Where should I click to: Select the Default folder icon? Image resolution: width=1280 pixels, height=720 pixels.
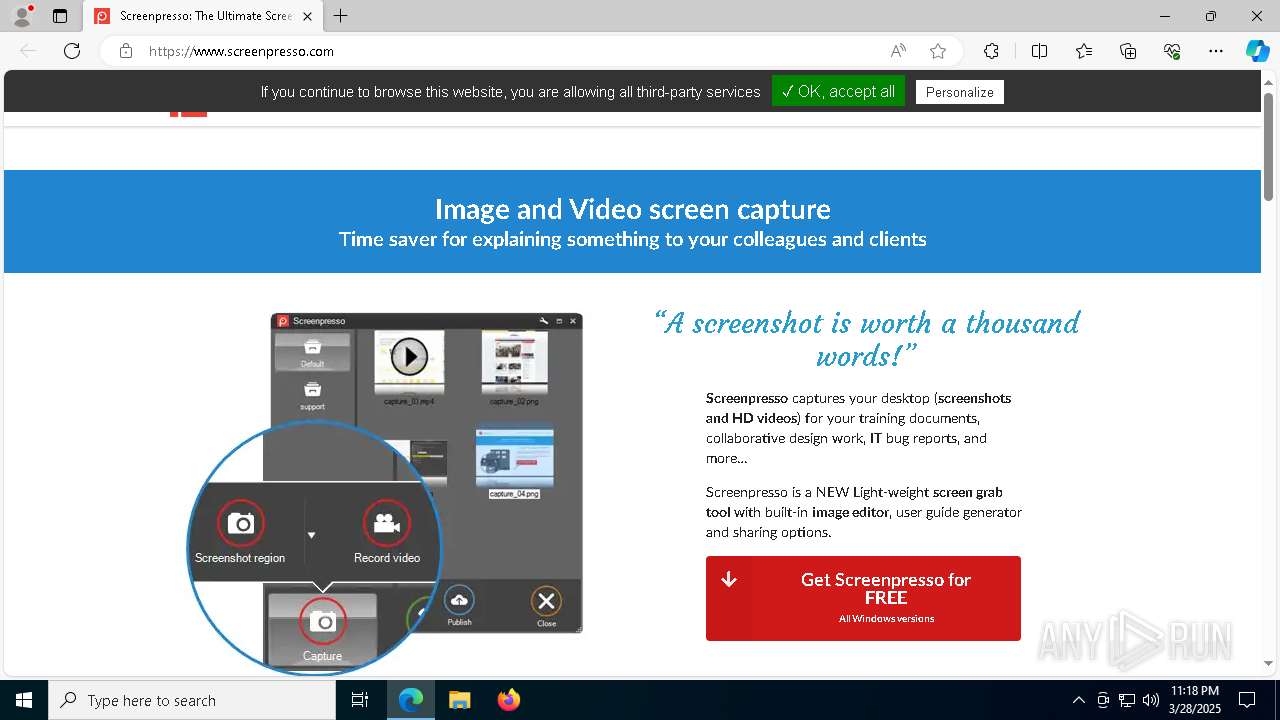point(312,347)
